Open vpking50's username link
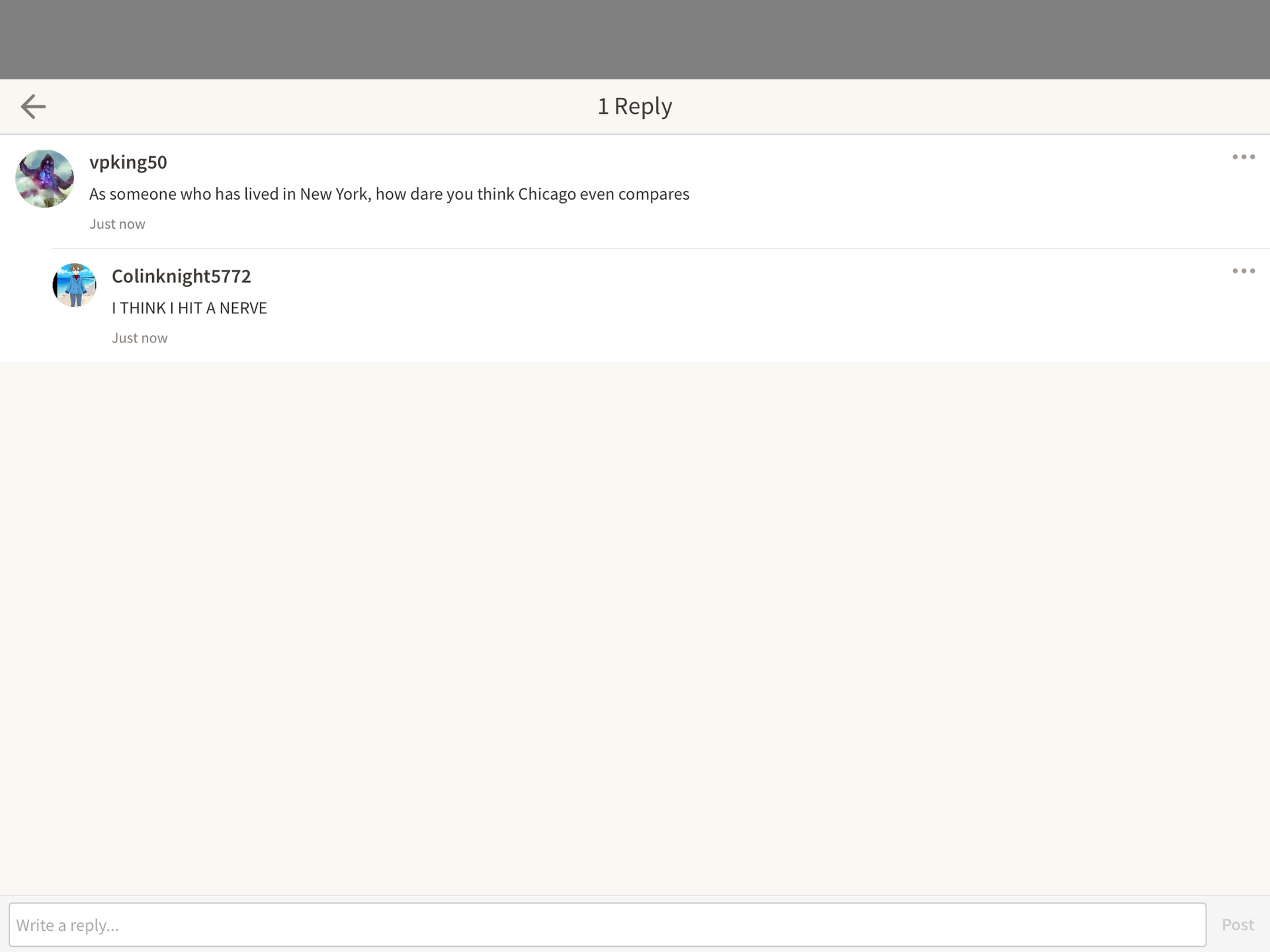The height and width of the screenshot is (952, 1270). pos(128,163)
